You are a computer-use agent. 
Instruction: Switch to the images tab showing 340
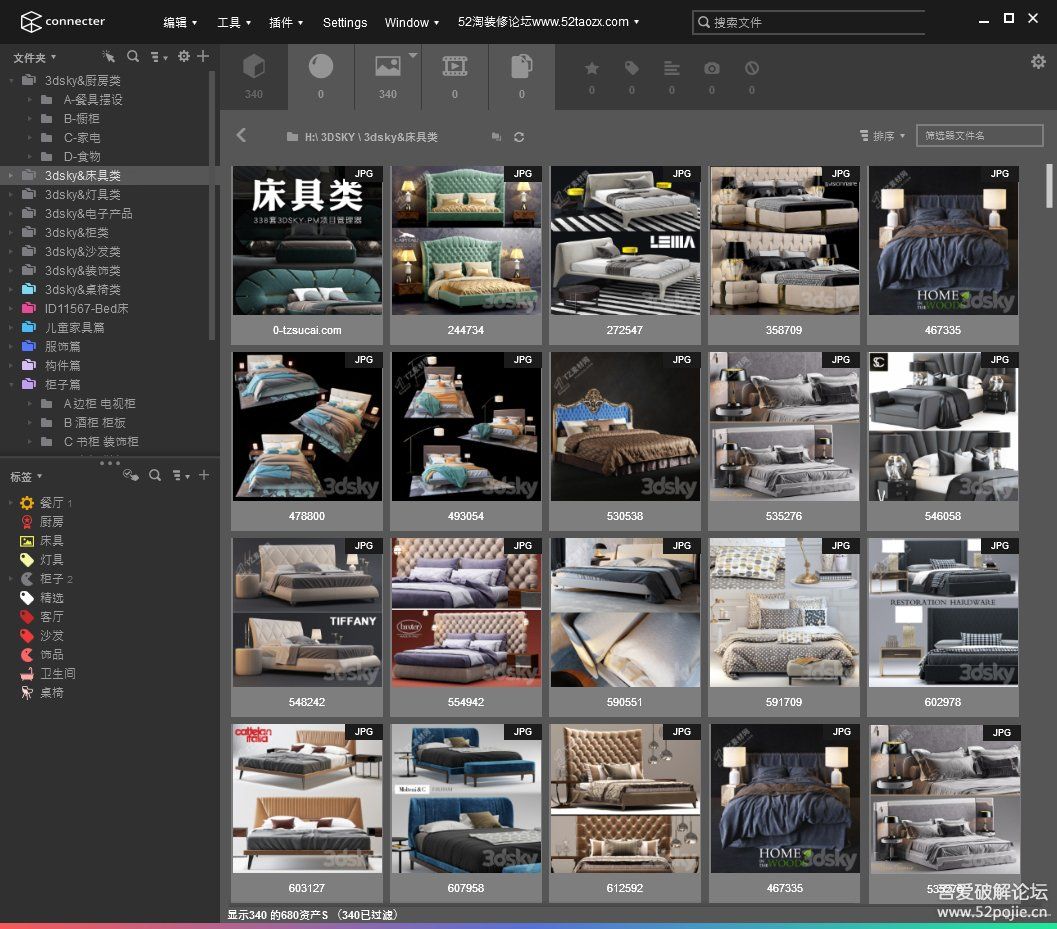388,76
